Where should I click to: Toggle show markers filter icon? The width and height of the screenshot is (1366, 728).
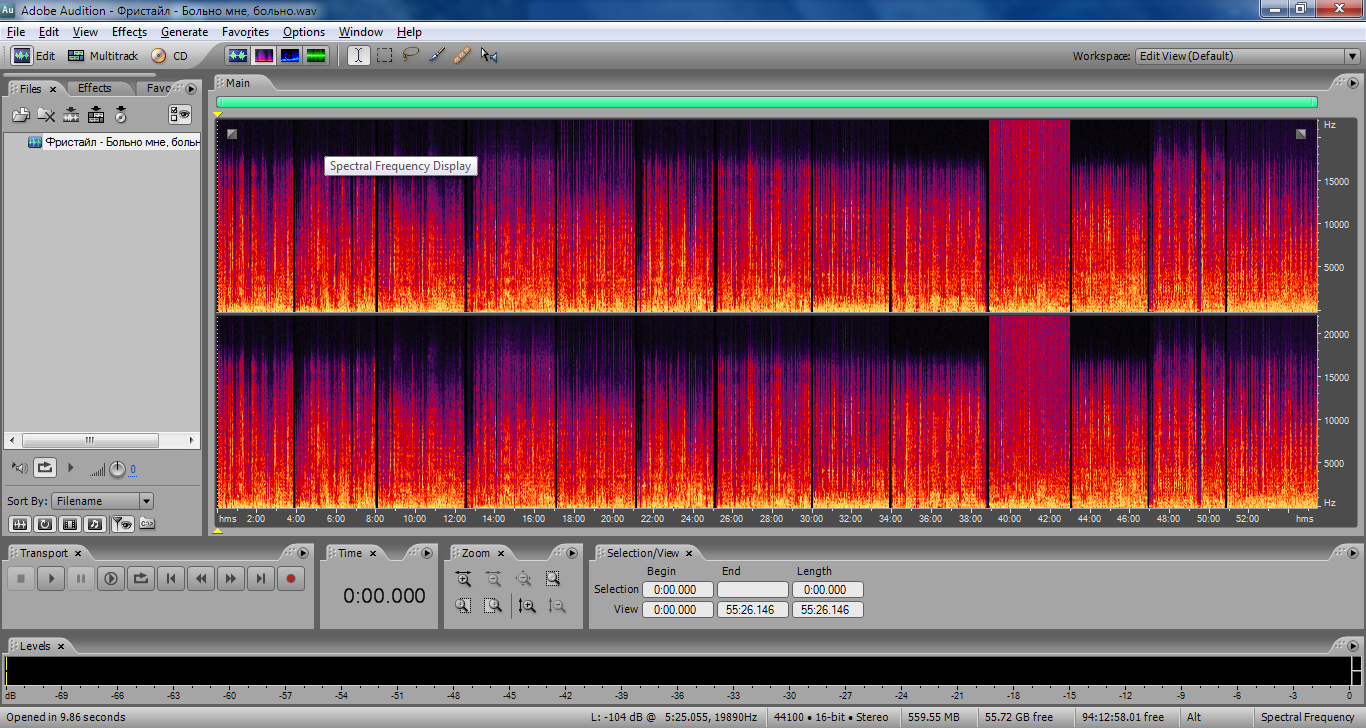[121, 523]
